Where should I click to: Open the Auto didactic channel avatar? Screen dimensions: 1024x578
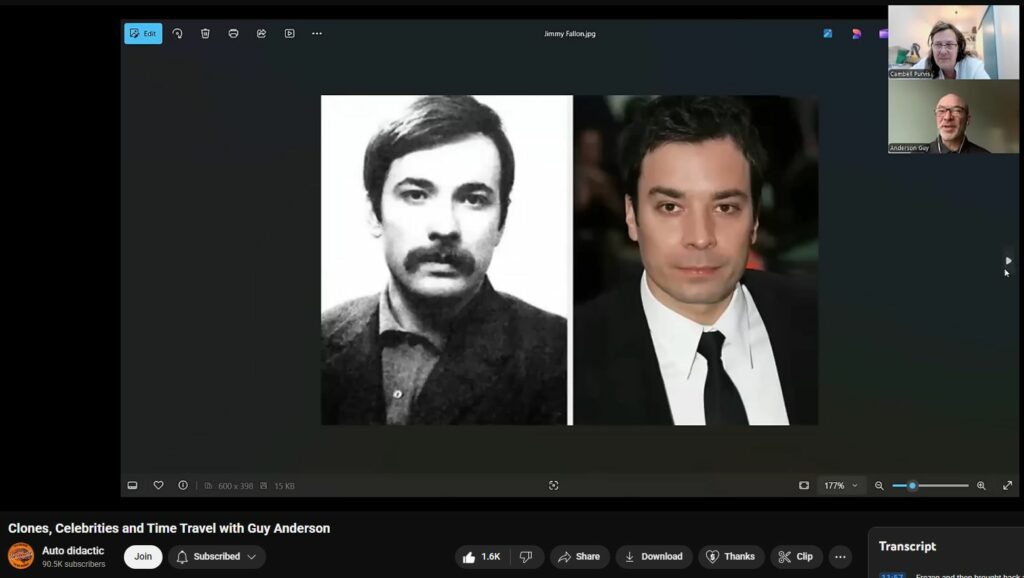pyautogui.click(x=21, y=556)
